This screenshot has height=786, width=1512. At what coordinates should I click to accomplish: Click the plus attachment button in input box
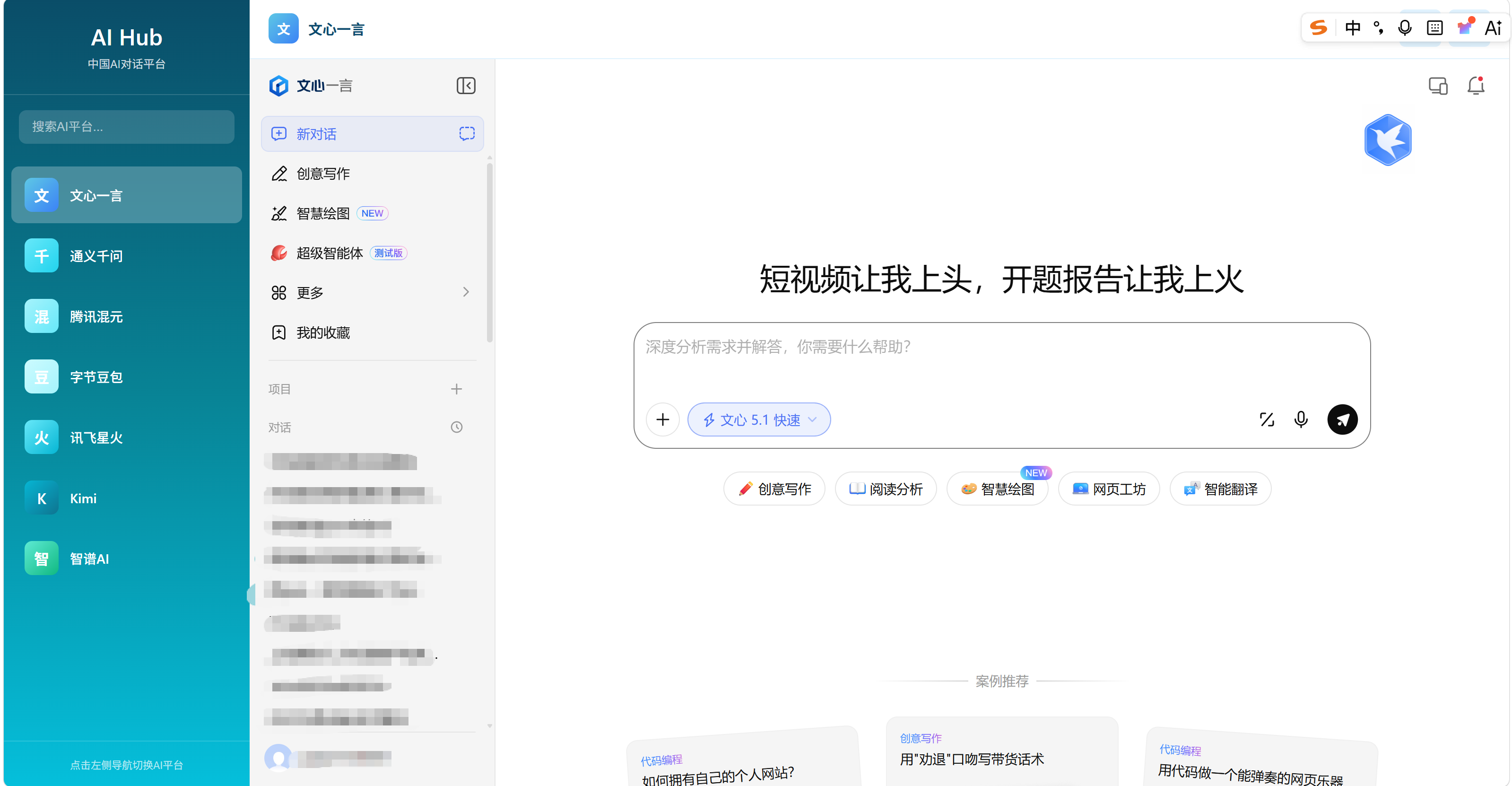click(x=663, y=419)
